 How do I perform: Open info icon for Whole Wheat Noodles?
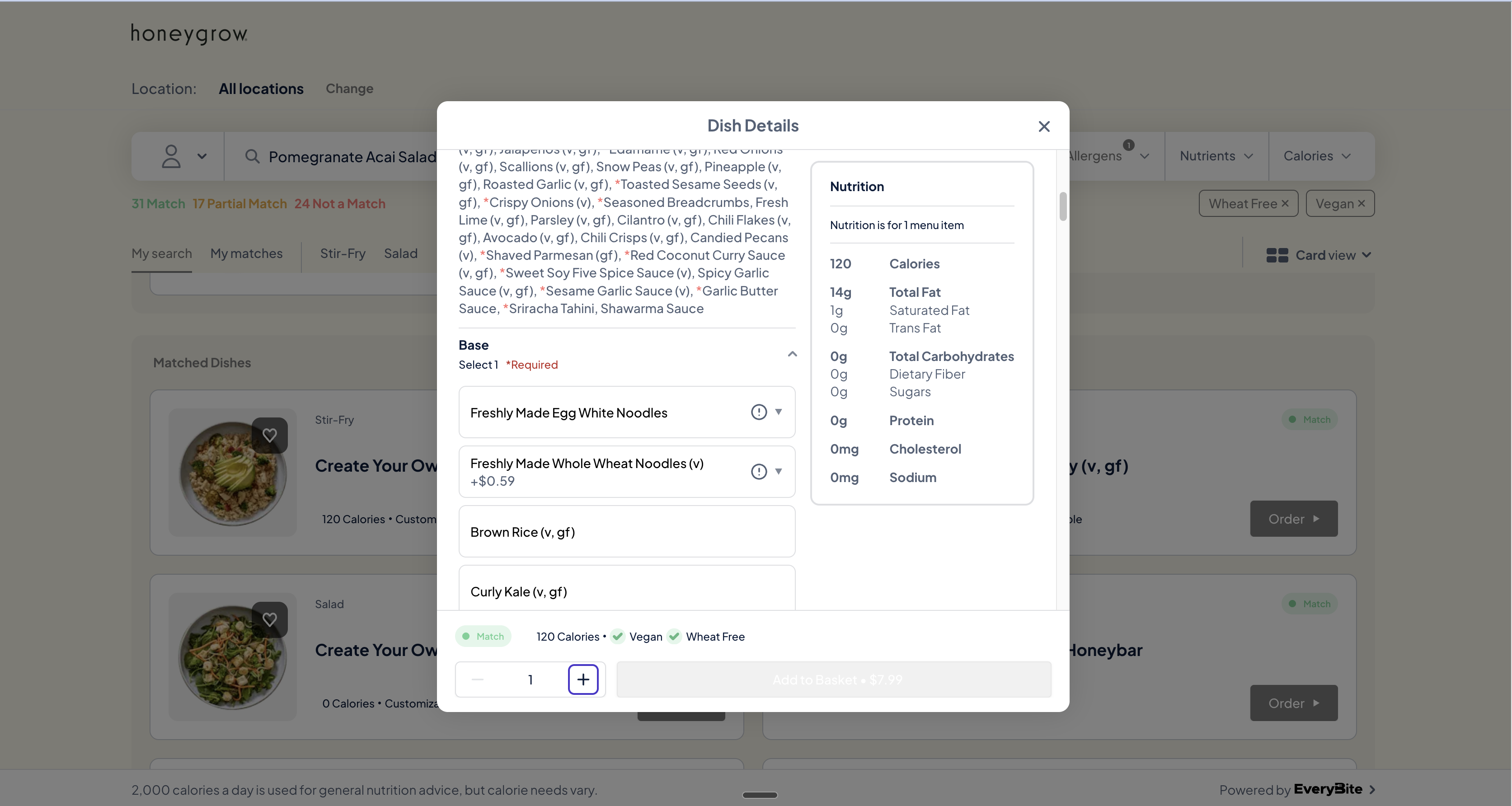pyautogui.click(x=758, y=471)
